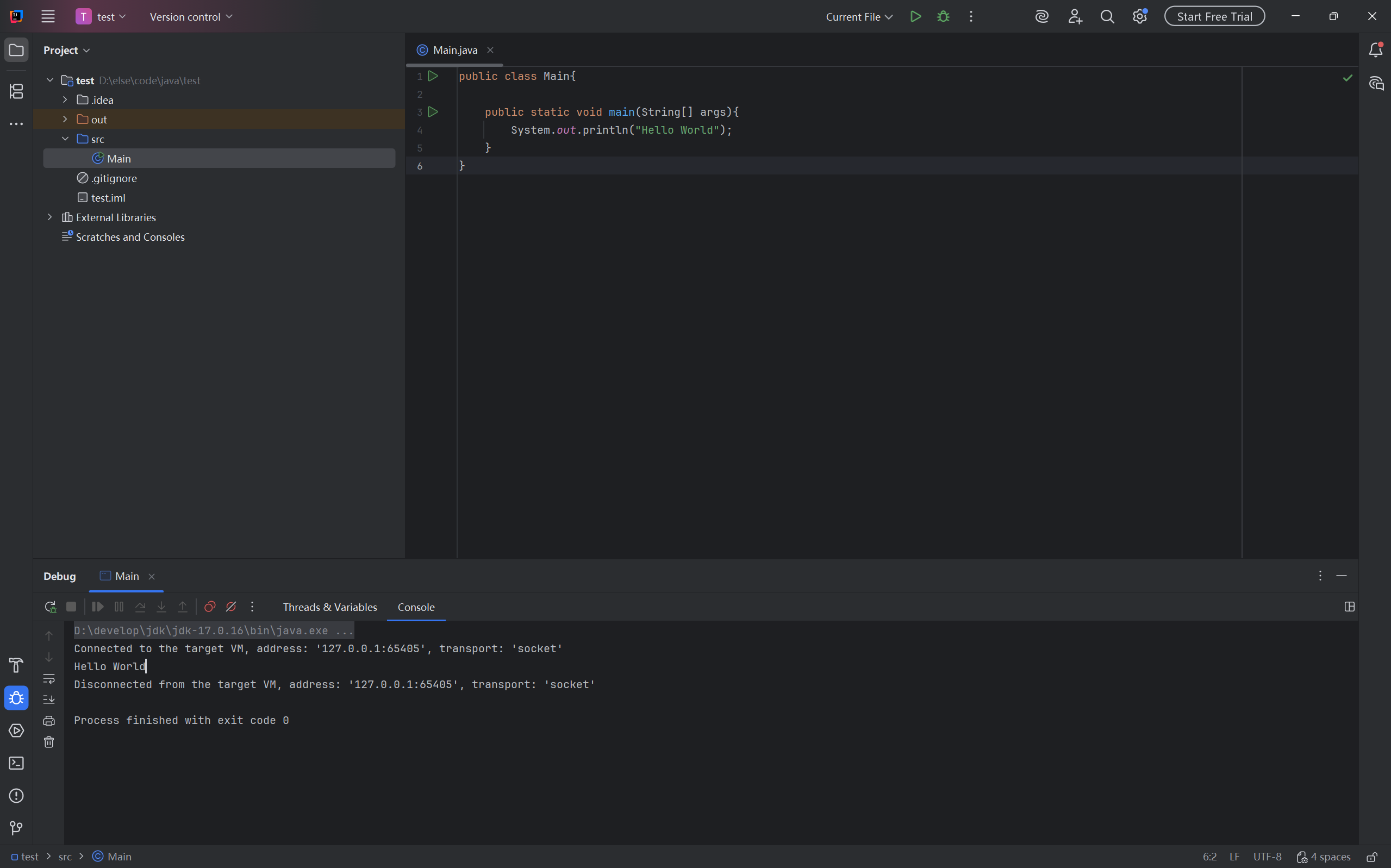Toggle soft-wrap in console
Screen dimensions: 1391x868
tap(49, 678)
